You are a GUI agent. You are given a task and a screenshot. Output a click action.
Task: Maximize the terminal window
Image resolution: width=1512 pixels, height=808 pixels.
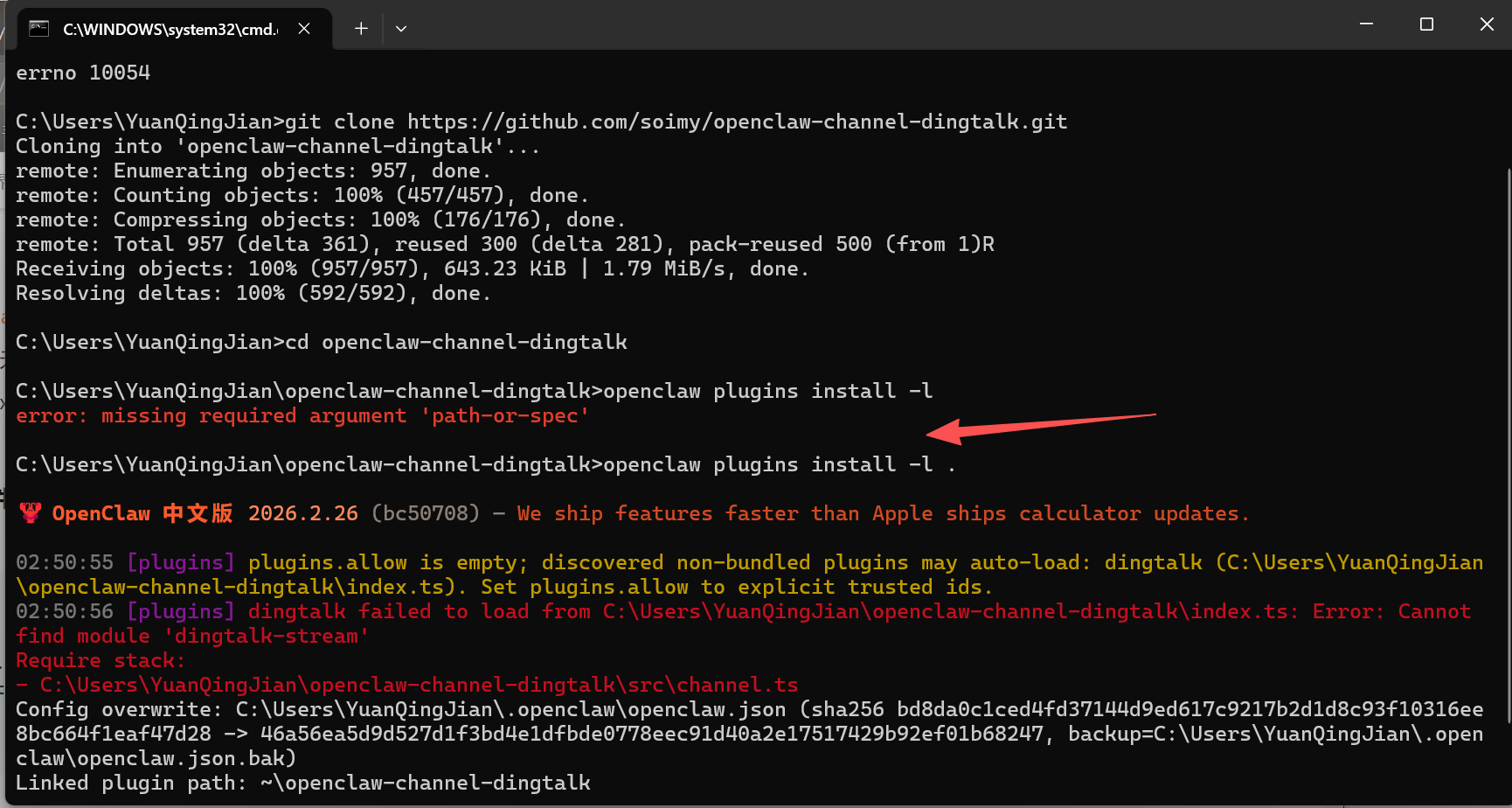[1426, 24]
